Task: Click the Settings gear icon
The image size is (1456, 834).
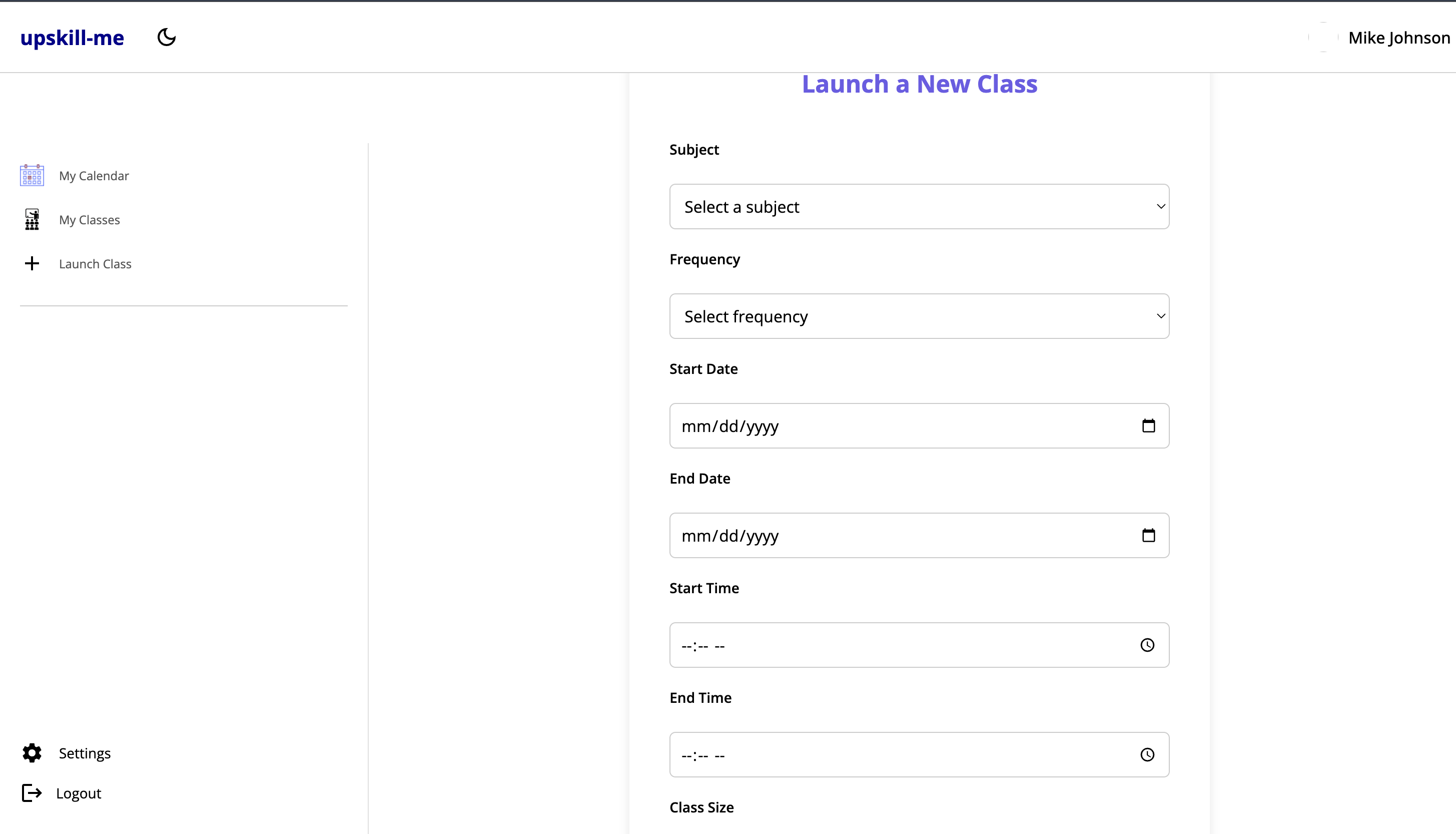Action: (32, 753)
